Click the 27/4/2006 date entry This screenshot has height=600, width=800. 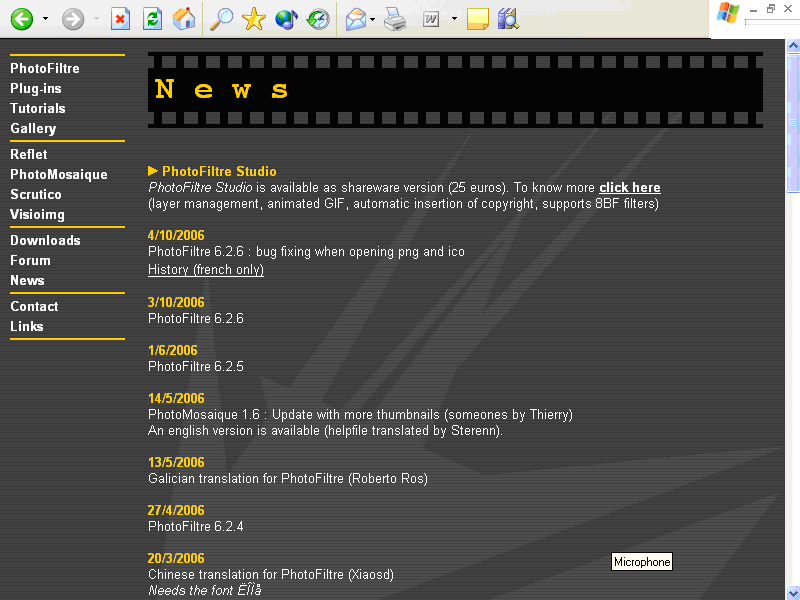pos(176,510)
